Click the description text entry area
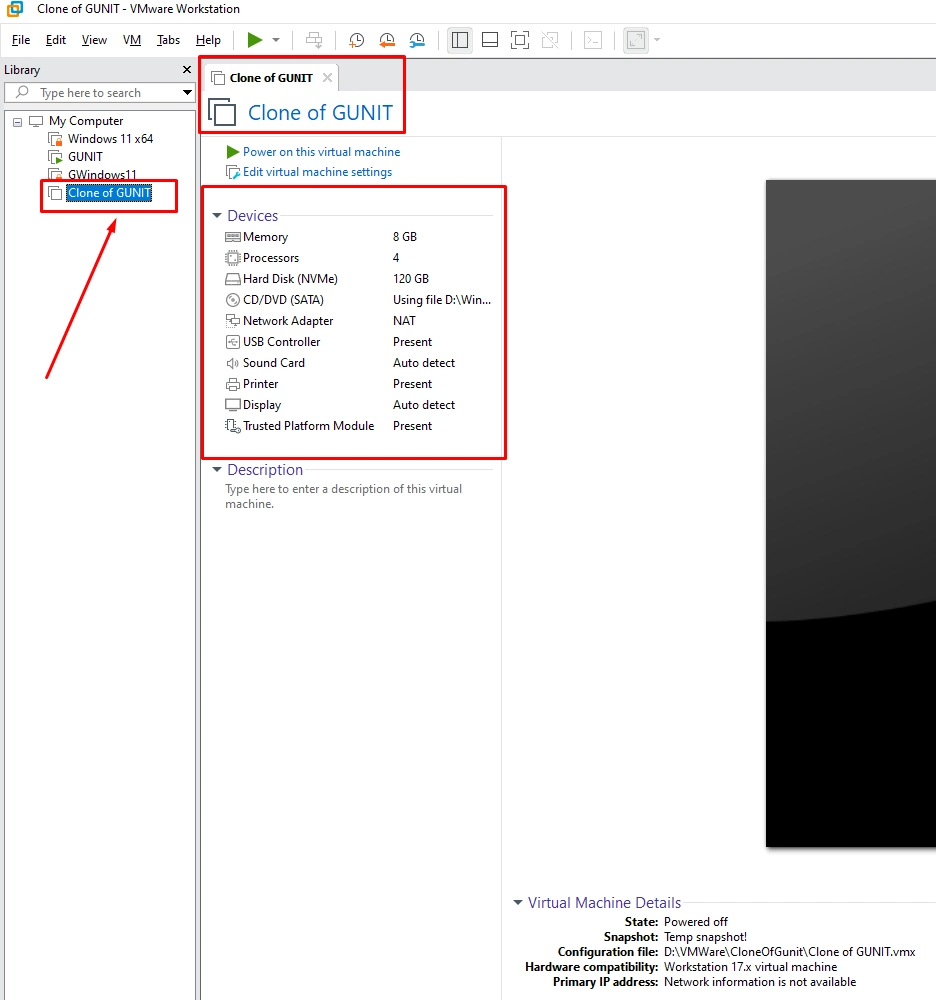This screenshot has height=1000, width=936. pos(344,496)
